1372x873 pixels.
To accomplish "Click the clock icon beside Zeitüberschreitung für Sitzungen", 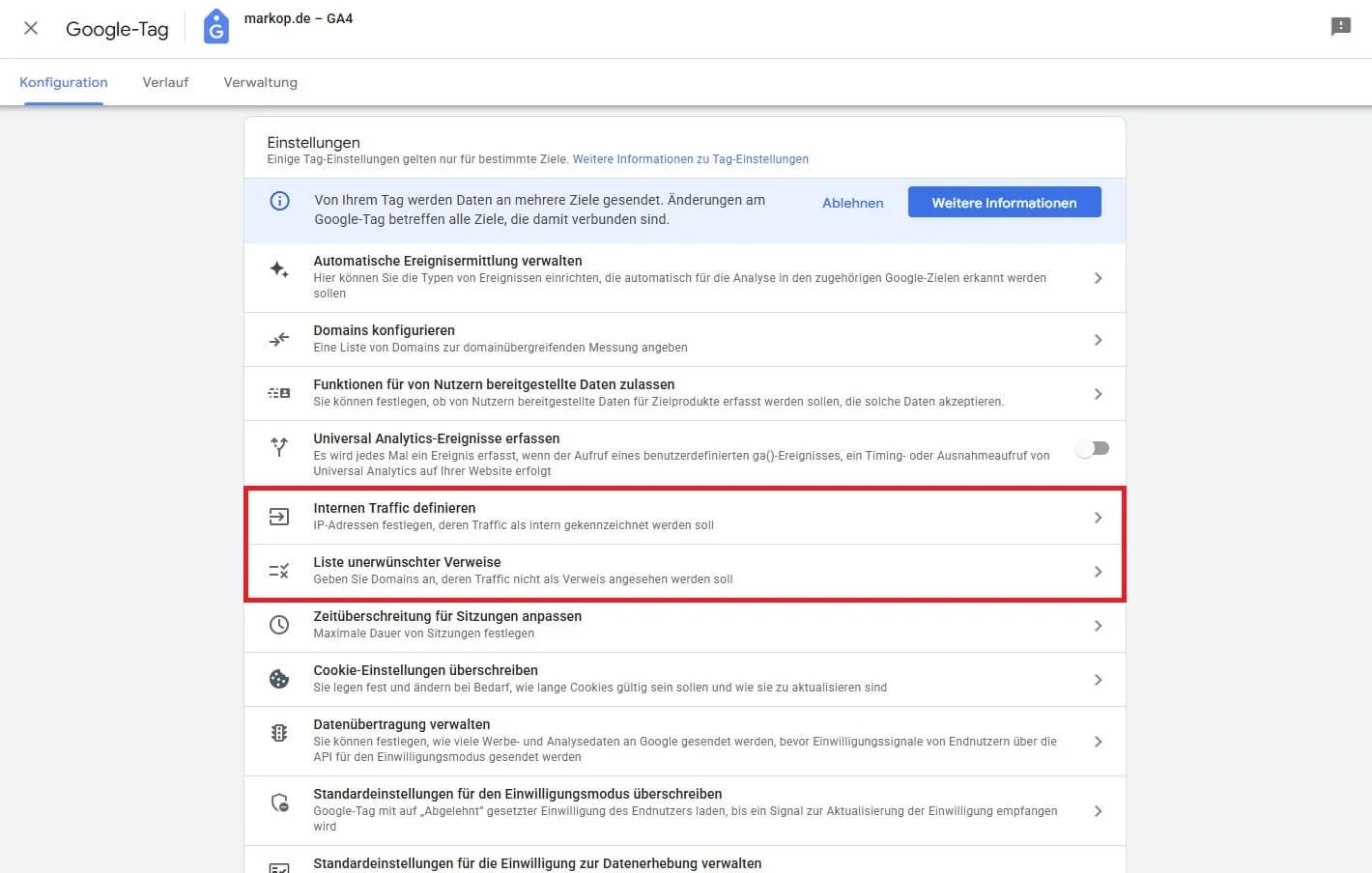I will pyautogui.click(x=278, y=625).
